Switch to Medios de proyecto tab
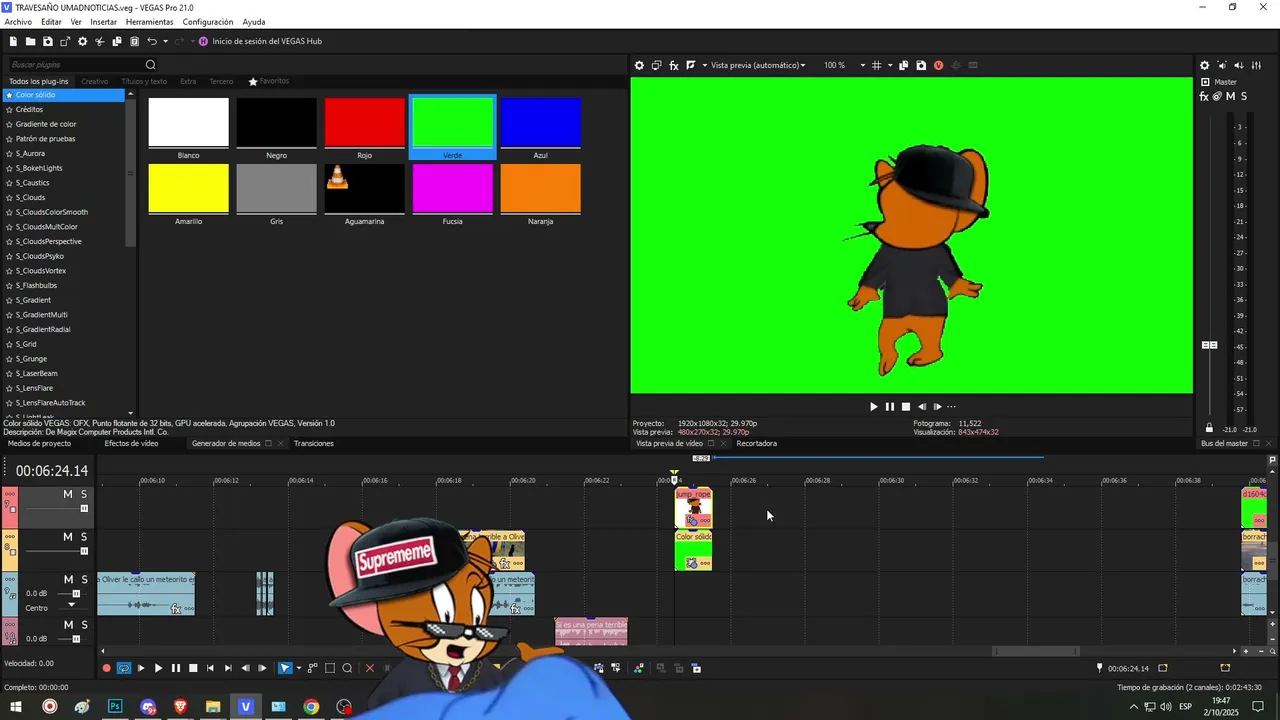 (x=40, y=443)
